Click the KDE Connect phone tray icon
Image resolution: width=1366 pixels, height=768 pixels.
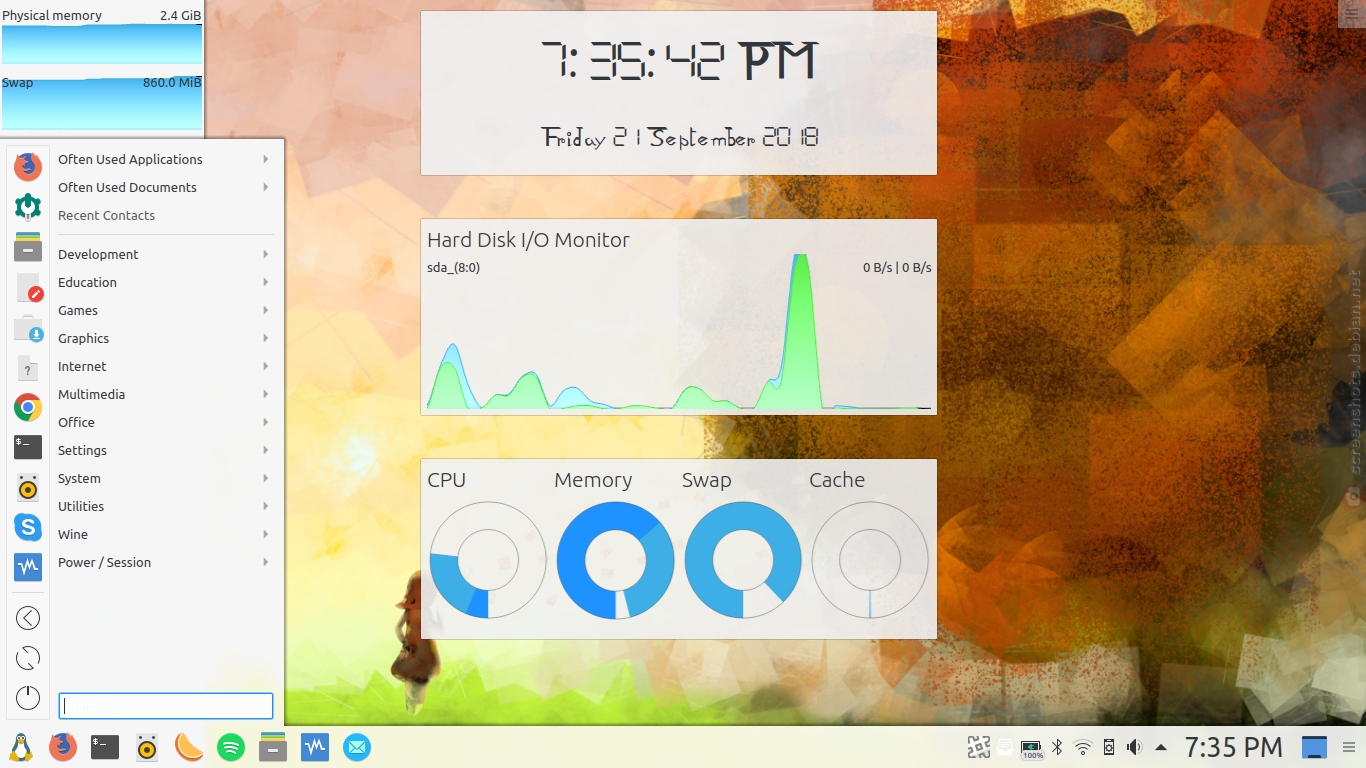point(1108,747)
